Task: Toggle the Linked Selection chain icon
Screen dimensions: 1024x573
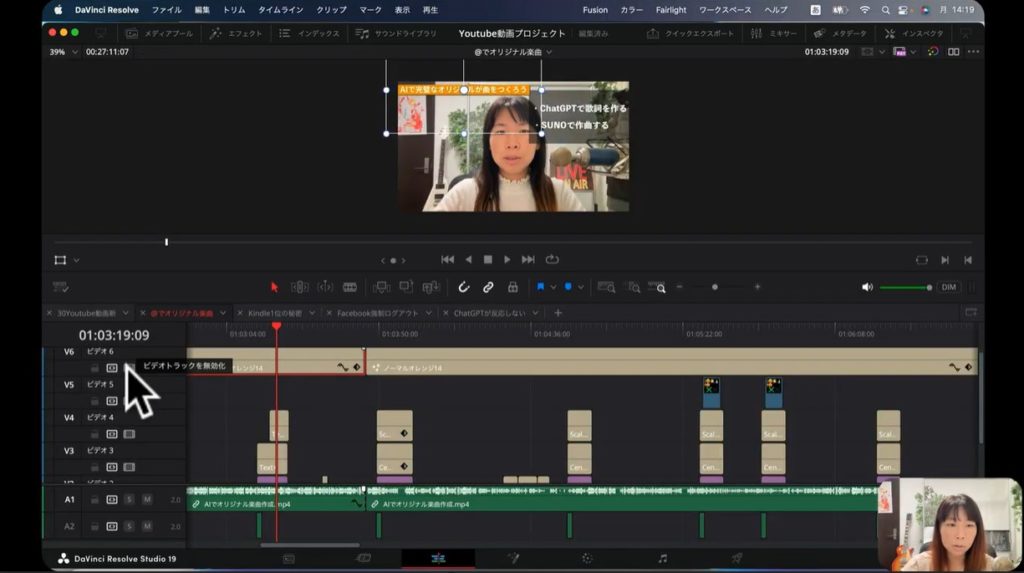Action: pyautogui.click(x=488, y=287)
